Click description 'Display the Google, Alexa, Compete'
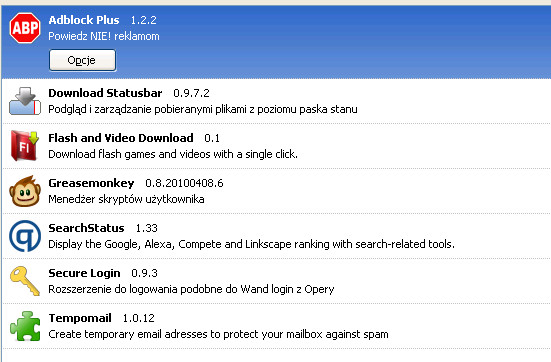551x362 pixels. pos(135,244)
